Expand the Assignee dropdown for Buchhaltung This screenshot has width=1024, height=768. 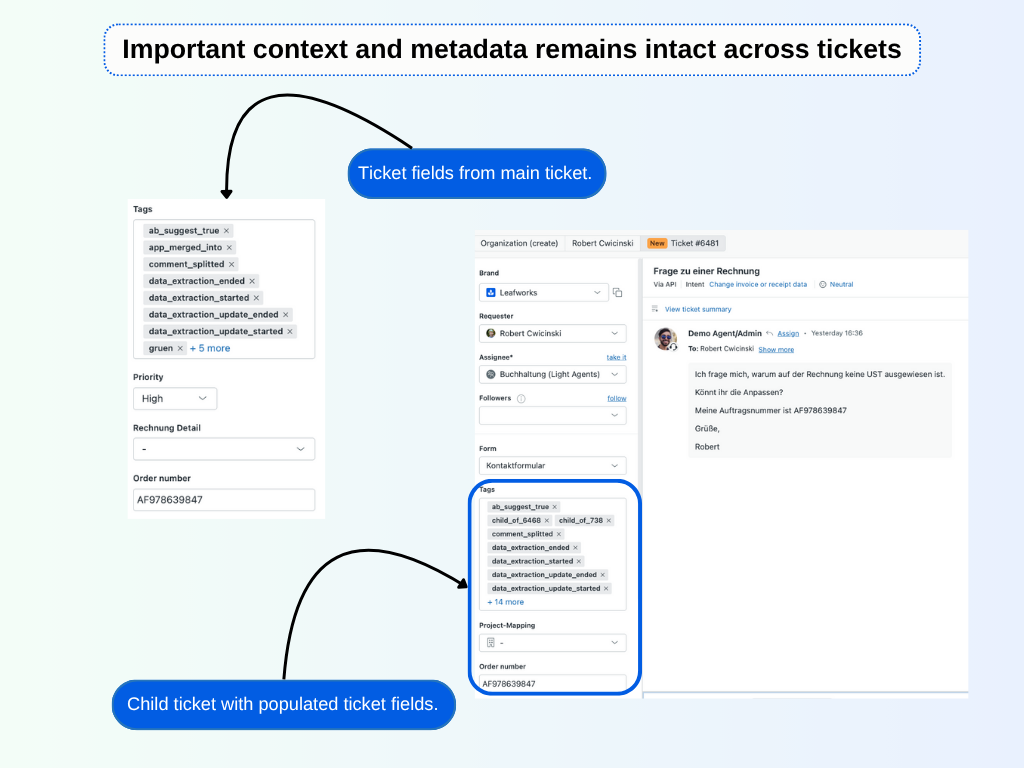click(x=615, y=374)
